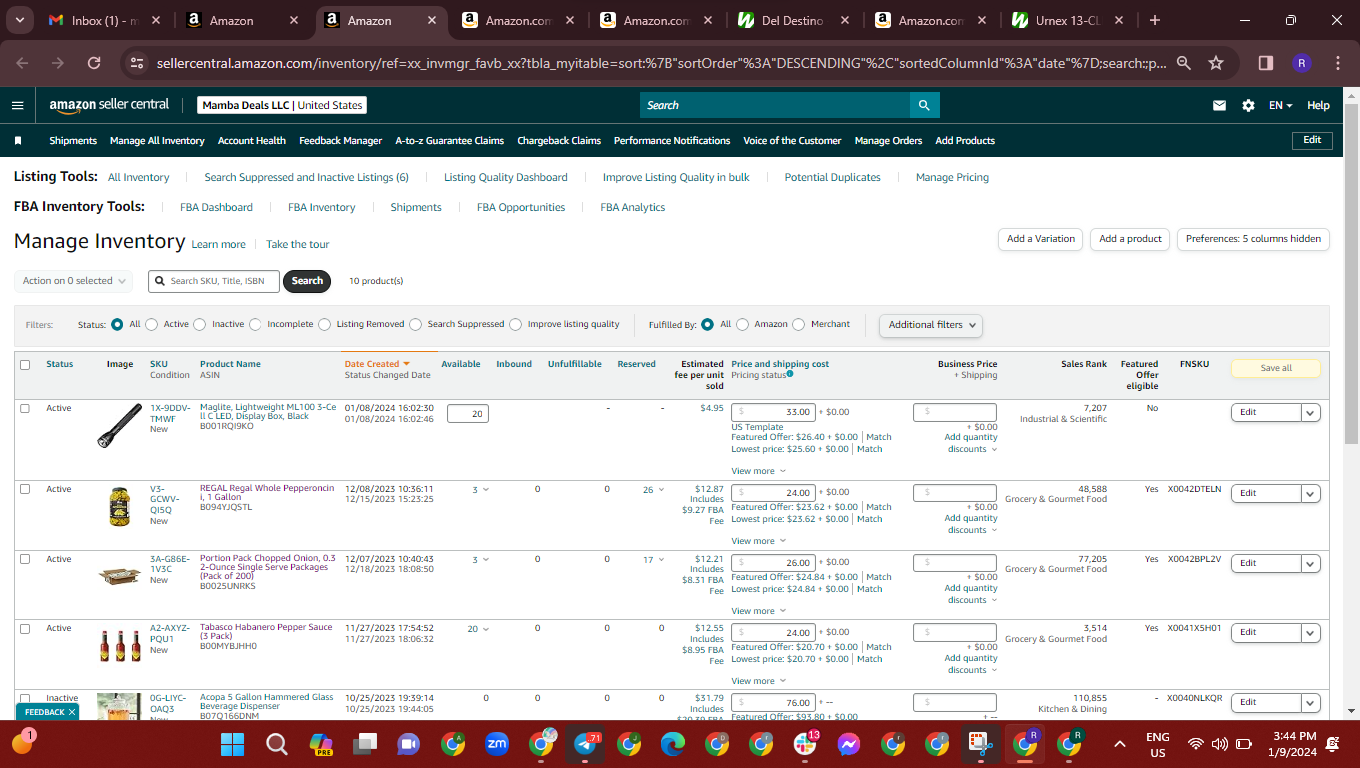1360x768 pixels.
Task: Select the REGAL Pepperoncini row checkbox
Action: (x=25, y=489)
